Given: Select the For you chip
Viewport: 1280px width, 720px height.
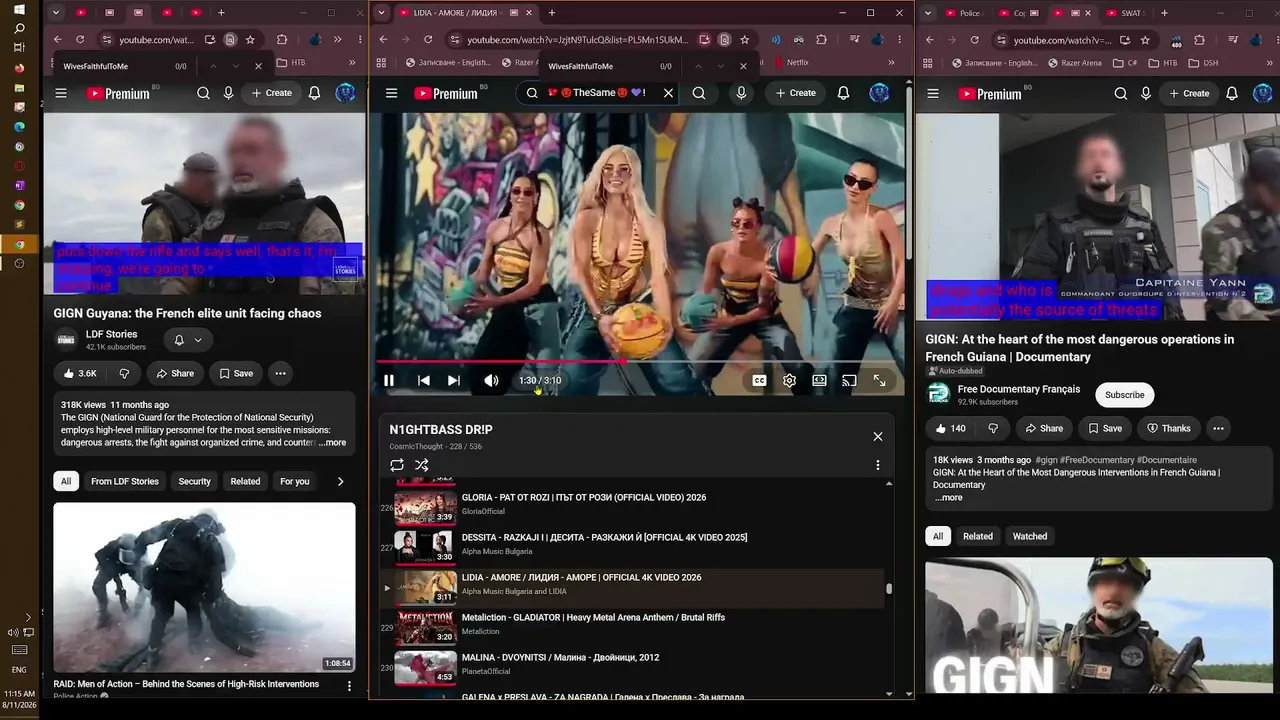Looking at the screenshot, I should (x=294, y=481).
